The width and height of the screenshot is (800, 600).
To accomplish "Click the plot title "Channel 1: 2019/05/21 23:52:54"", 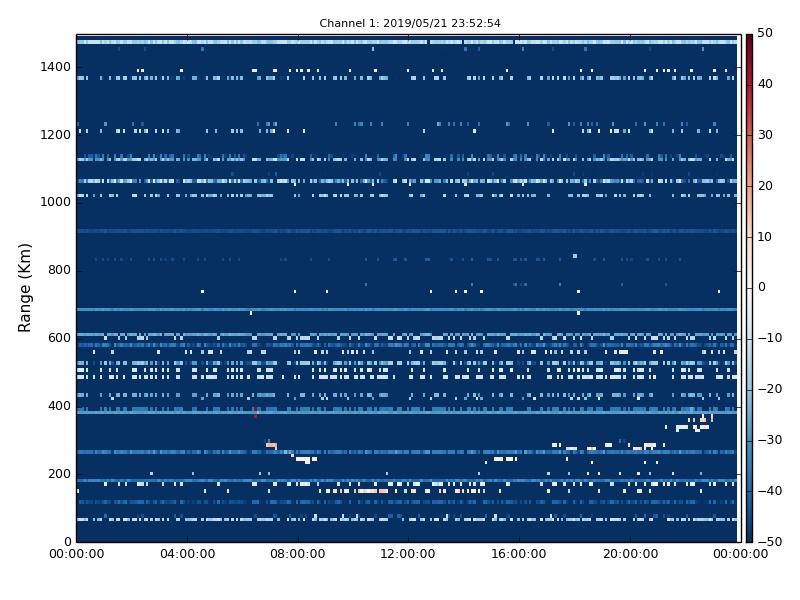I will (x=410, y=23).
